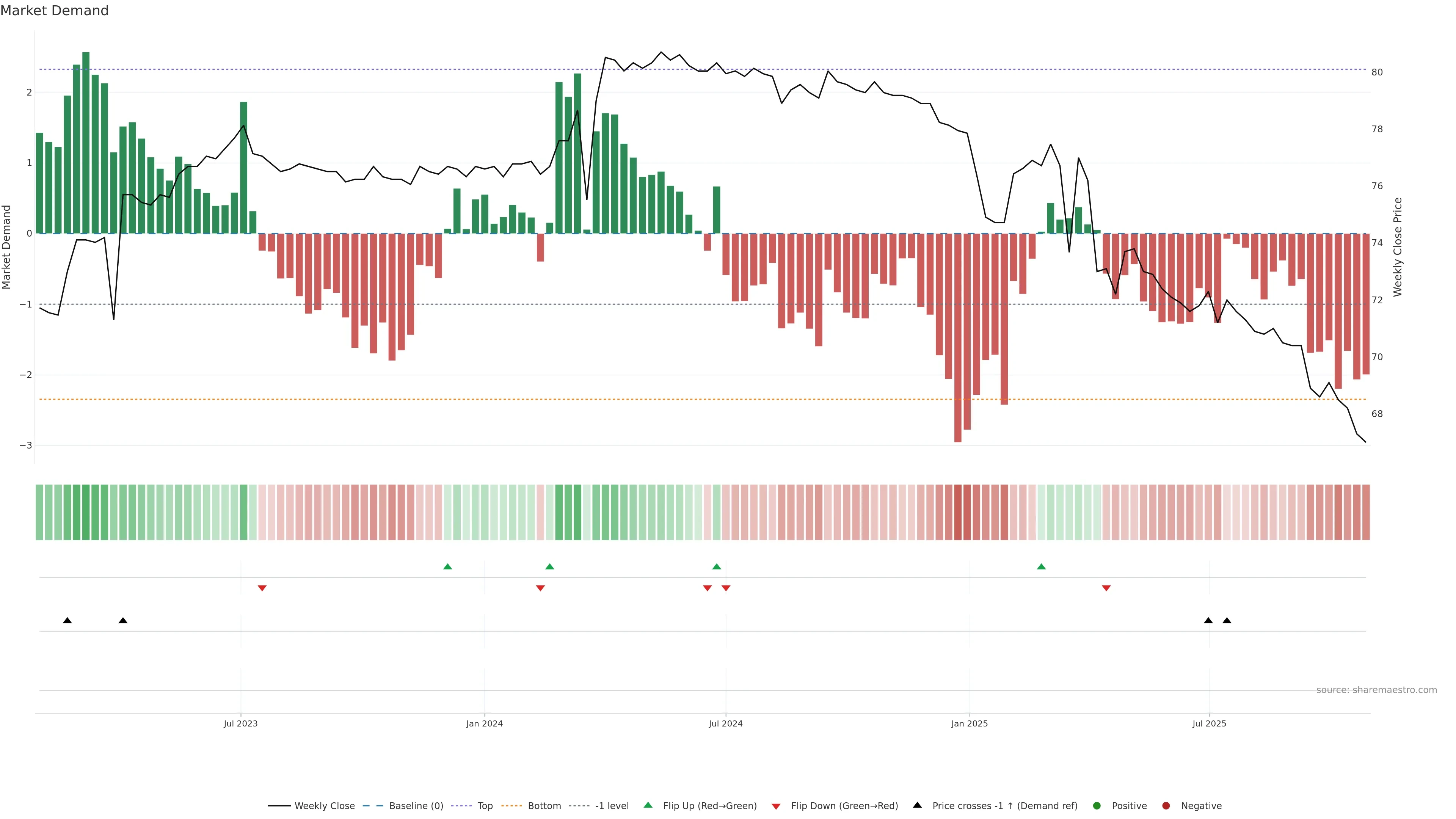This screenshot has height=819, width=1456.
Task: Click the first black triangle price-cross marker
Action: pos(67,620)
